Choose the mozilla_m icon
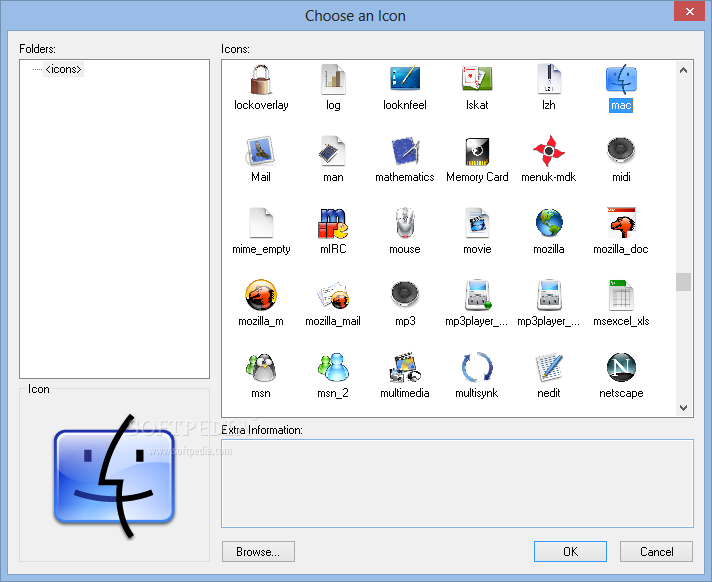Image resolution: width=712 pixels, height=582 pixels. [261, 295]
